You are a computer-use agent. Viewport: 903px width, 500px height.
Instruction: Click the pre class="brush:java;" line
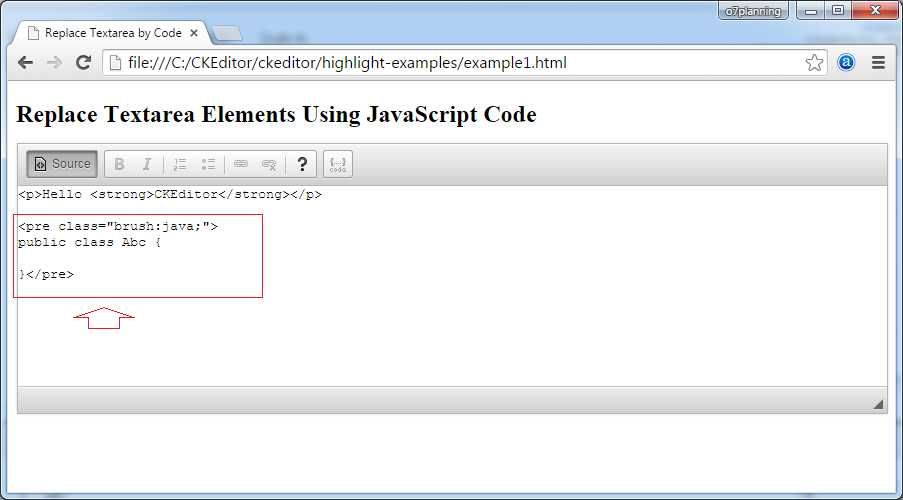pos(118,226)
